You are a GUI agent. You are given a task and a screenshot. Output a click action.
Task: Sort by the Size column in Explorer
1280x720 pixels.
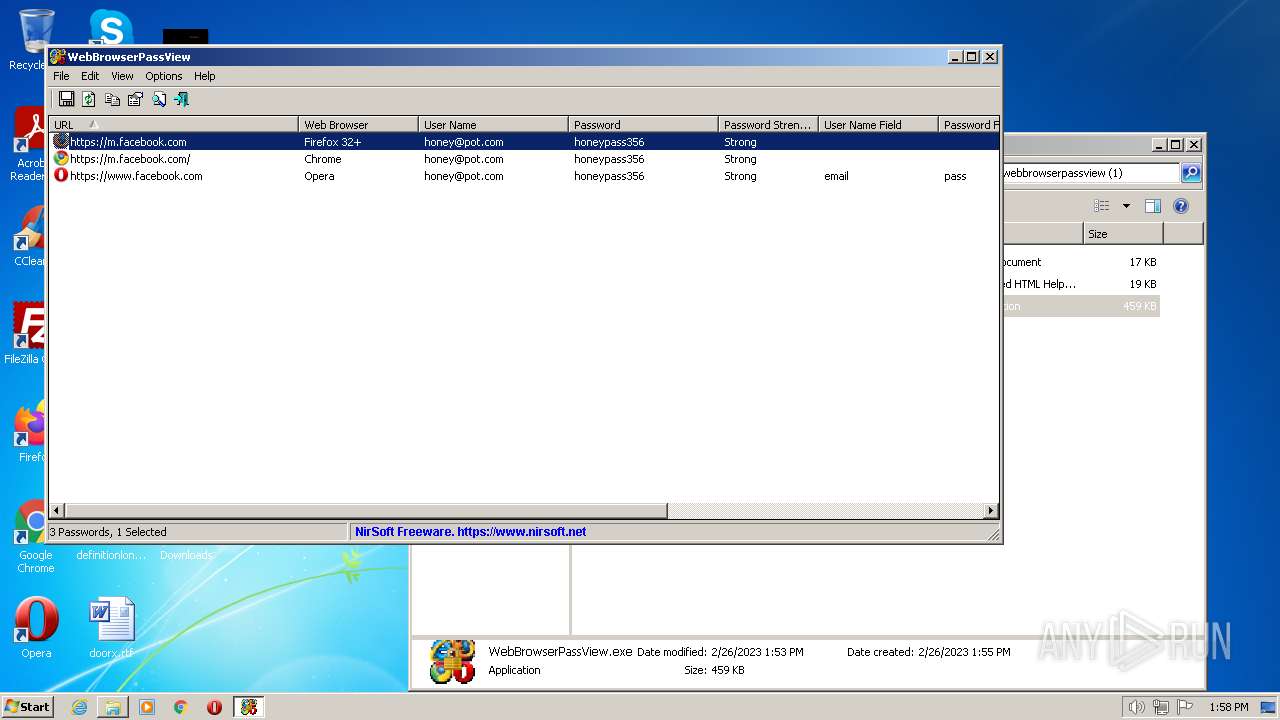click(x=1123, y=234)
